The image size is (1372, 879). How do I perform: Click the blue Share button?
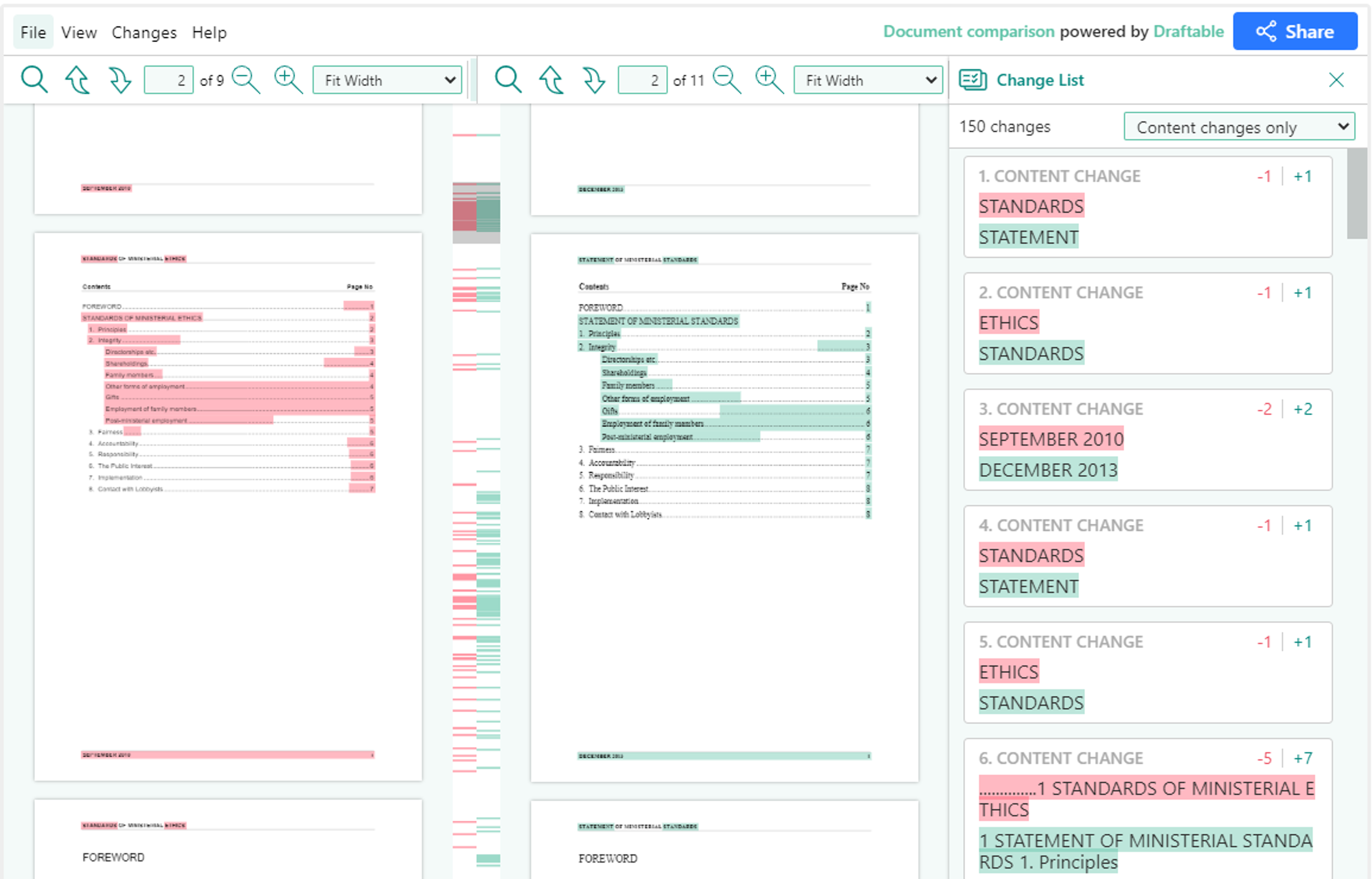[x=1295, y=31]
